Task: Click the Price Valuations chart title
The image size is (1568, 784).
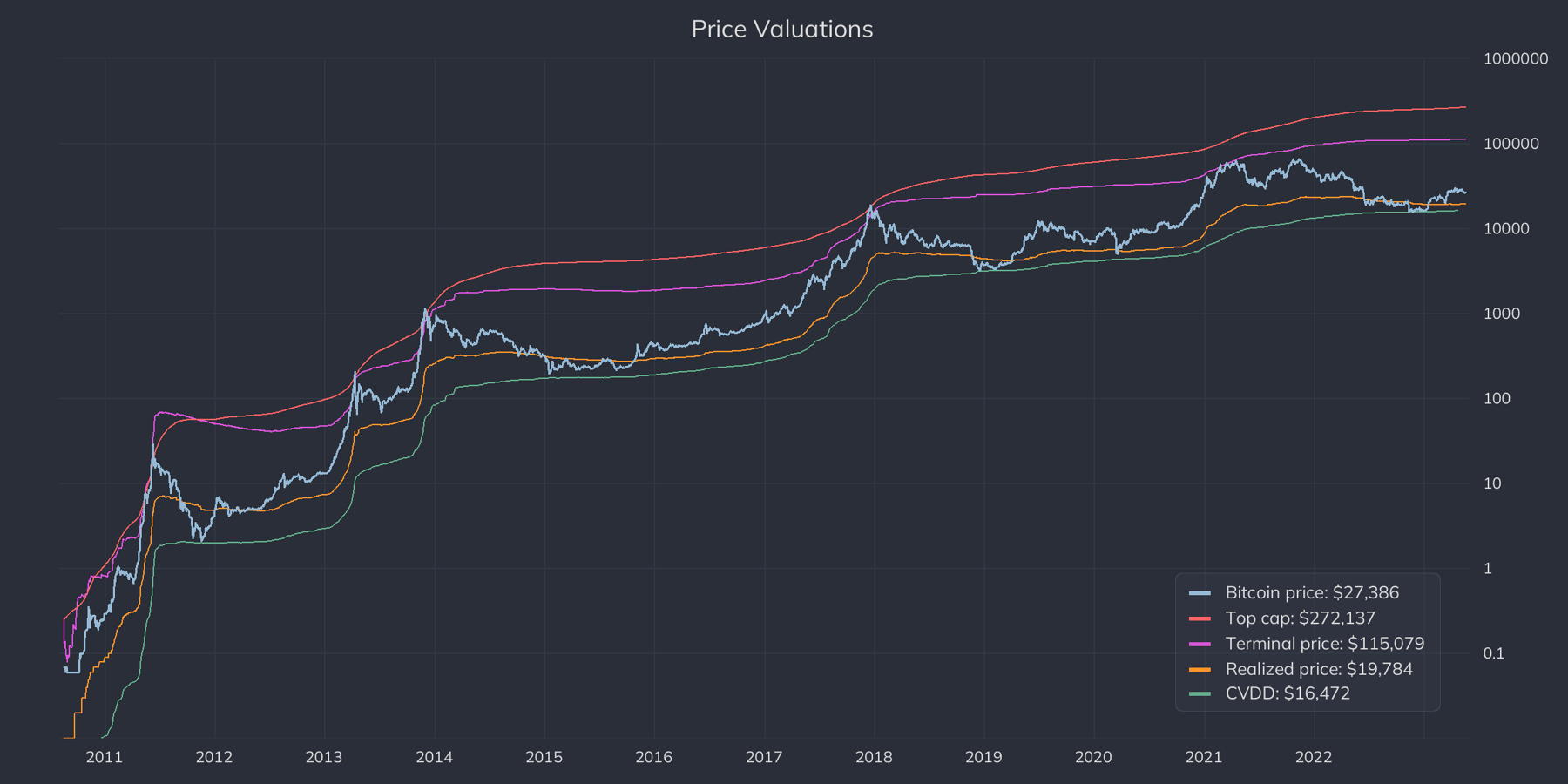Action: point(782,29)
